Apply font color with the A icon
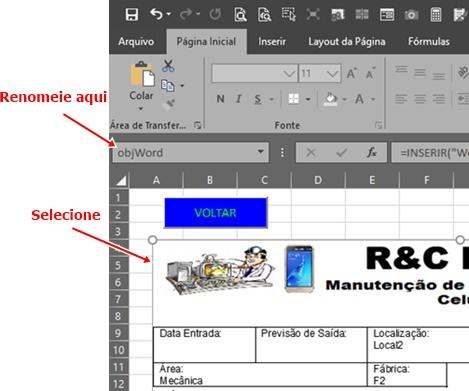Viewport: 469px width, 391px height. click(359, 99)
